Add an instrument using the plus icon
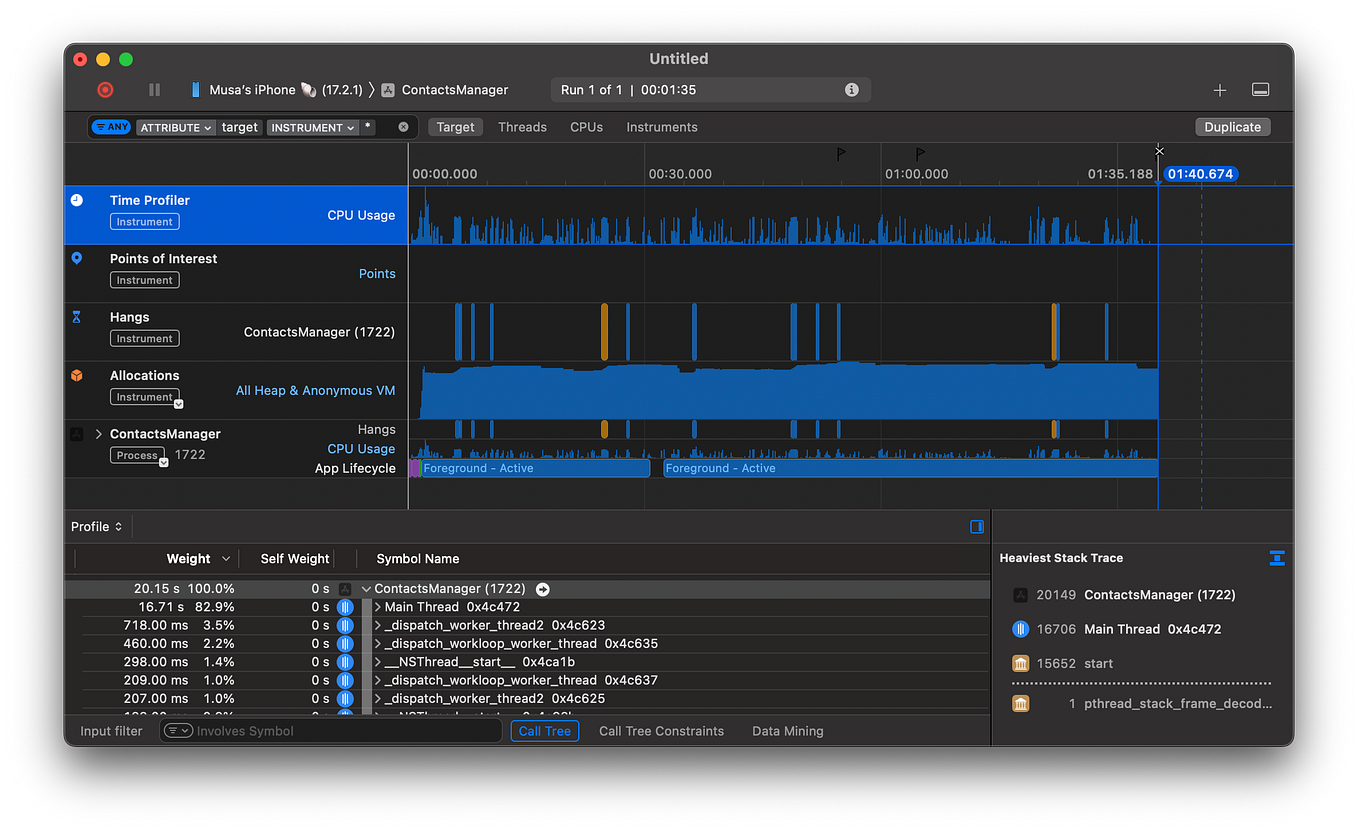Screen dimensions: 1358x831 (x=1220, y=89)
